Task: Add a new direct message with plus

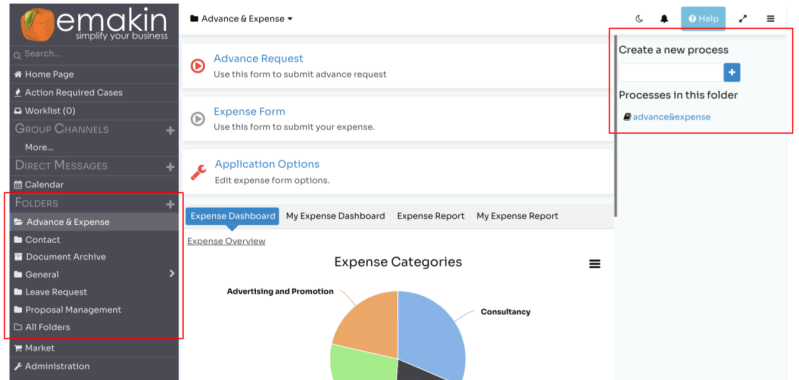Action: (x=170, y=167)
